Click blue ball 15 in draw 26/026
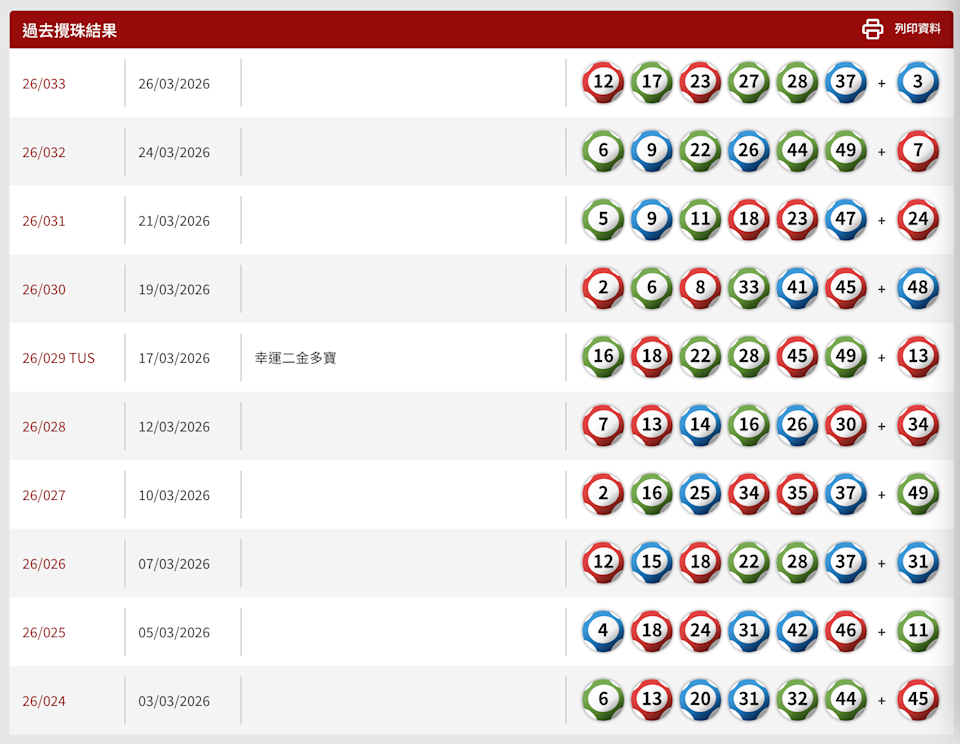 pyautogui.click(x=651, y=562)
